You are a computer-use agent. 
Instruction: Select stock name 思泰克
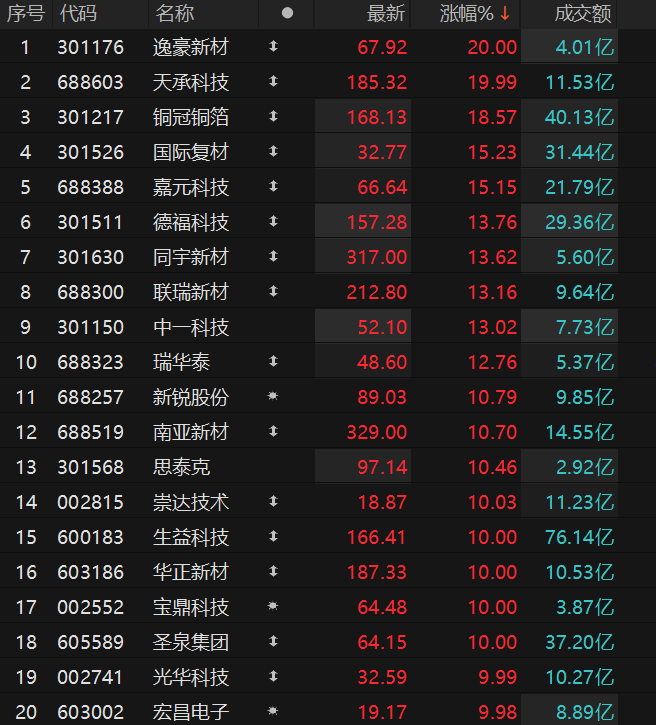pos(181,467)
